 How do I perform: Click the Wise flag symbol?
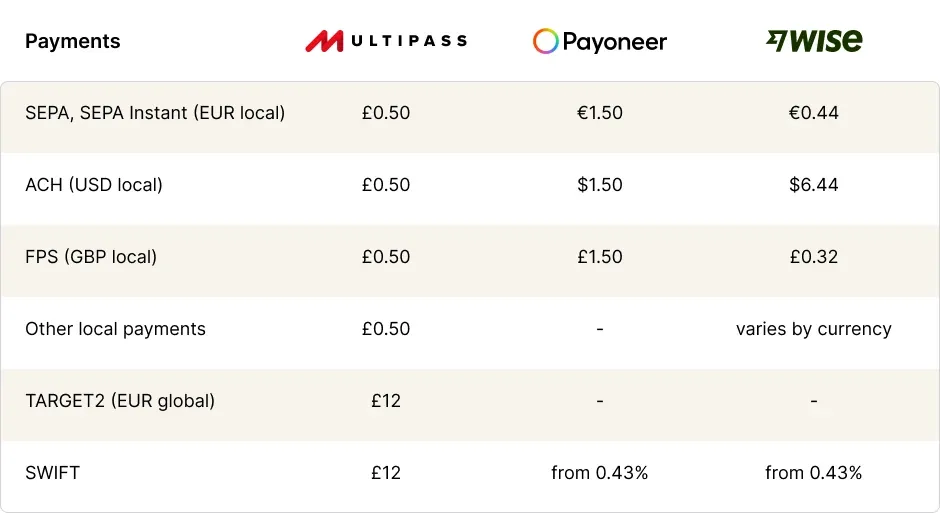click(776, 40)
